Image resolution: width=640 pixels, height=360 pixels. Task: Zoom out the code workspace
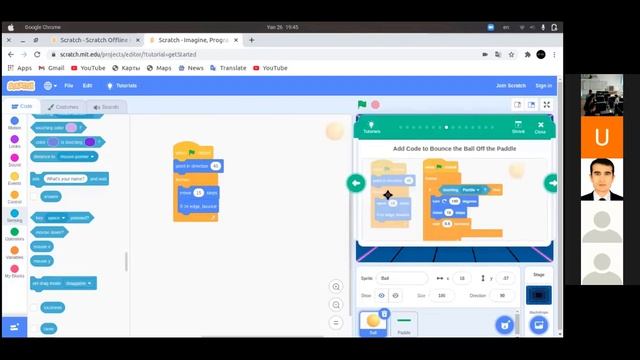coord(336,305)
